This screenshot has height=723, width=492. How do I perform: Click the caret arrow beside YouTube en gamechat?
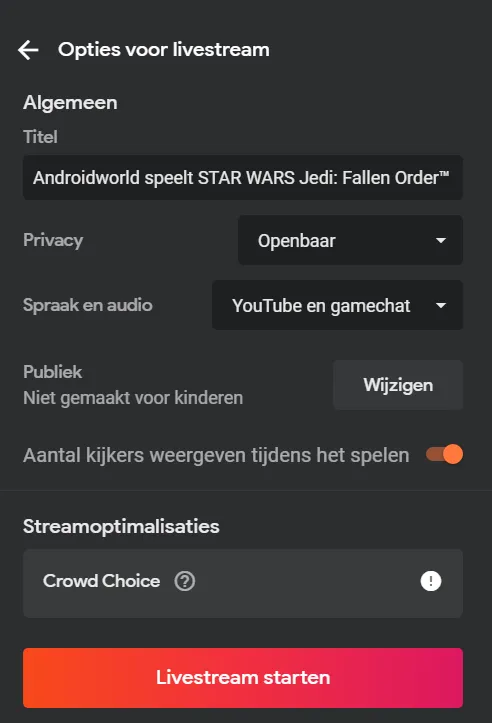point(441,305)
